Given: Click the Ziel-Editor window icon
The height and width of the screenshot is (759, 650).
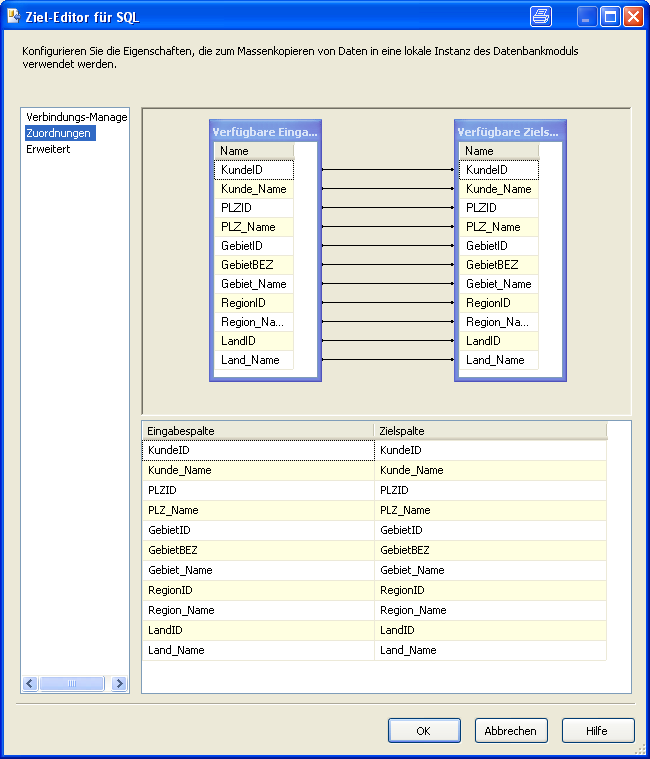Looking at the screenshot, I should pyautogui.click(x=14, y=17).
